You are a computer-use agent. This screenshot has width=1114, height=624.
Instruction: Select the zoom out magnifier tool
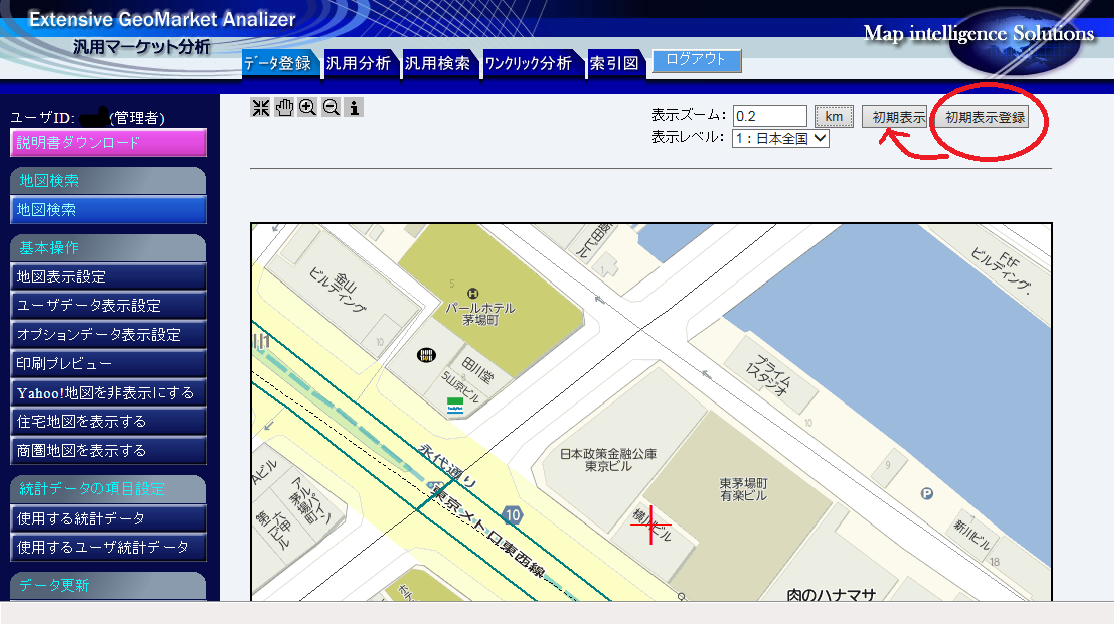tap(330, 107)
